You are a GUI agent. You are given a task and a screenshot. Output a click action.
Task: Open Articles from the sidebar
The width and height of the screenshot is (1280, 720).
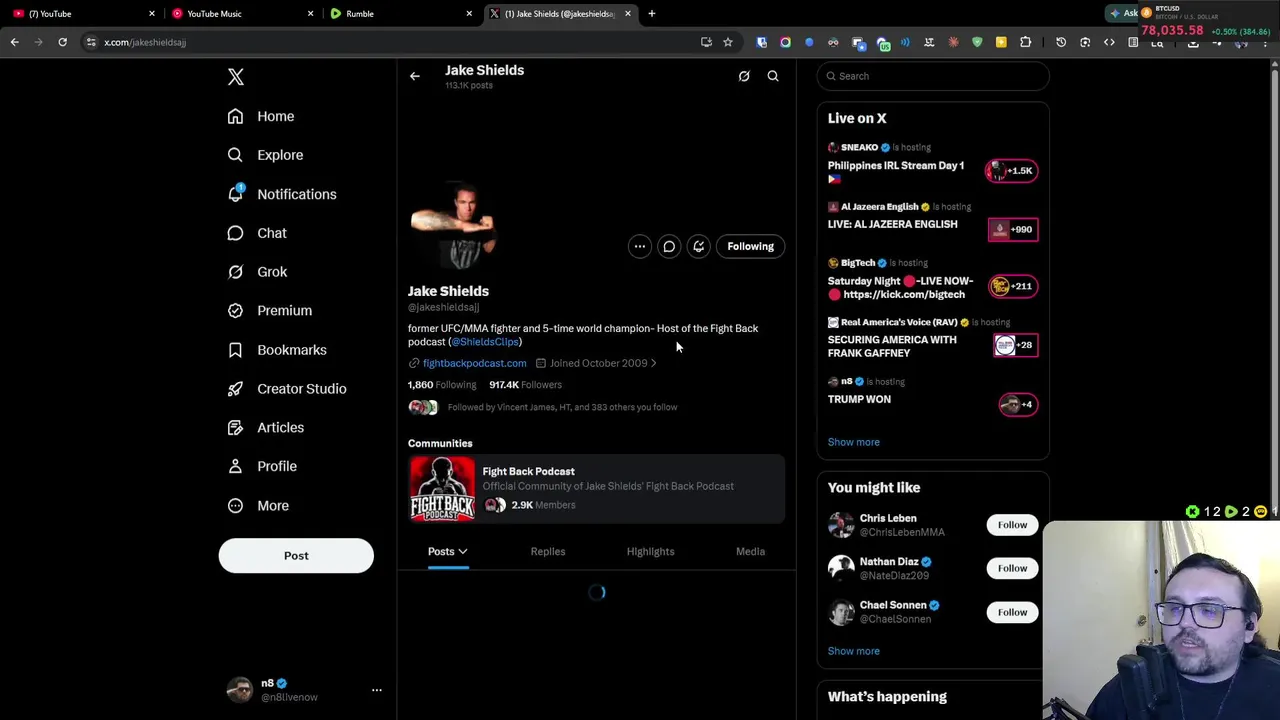(265, 428)
